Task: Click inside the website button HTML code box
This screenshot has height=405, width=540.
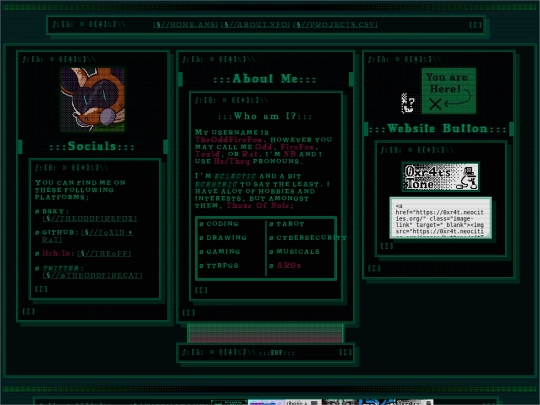Action: [440, 218]
